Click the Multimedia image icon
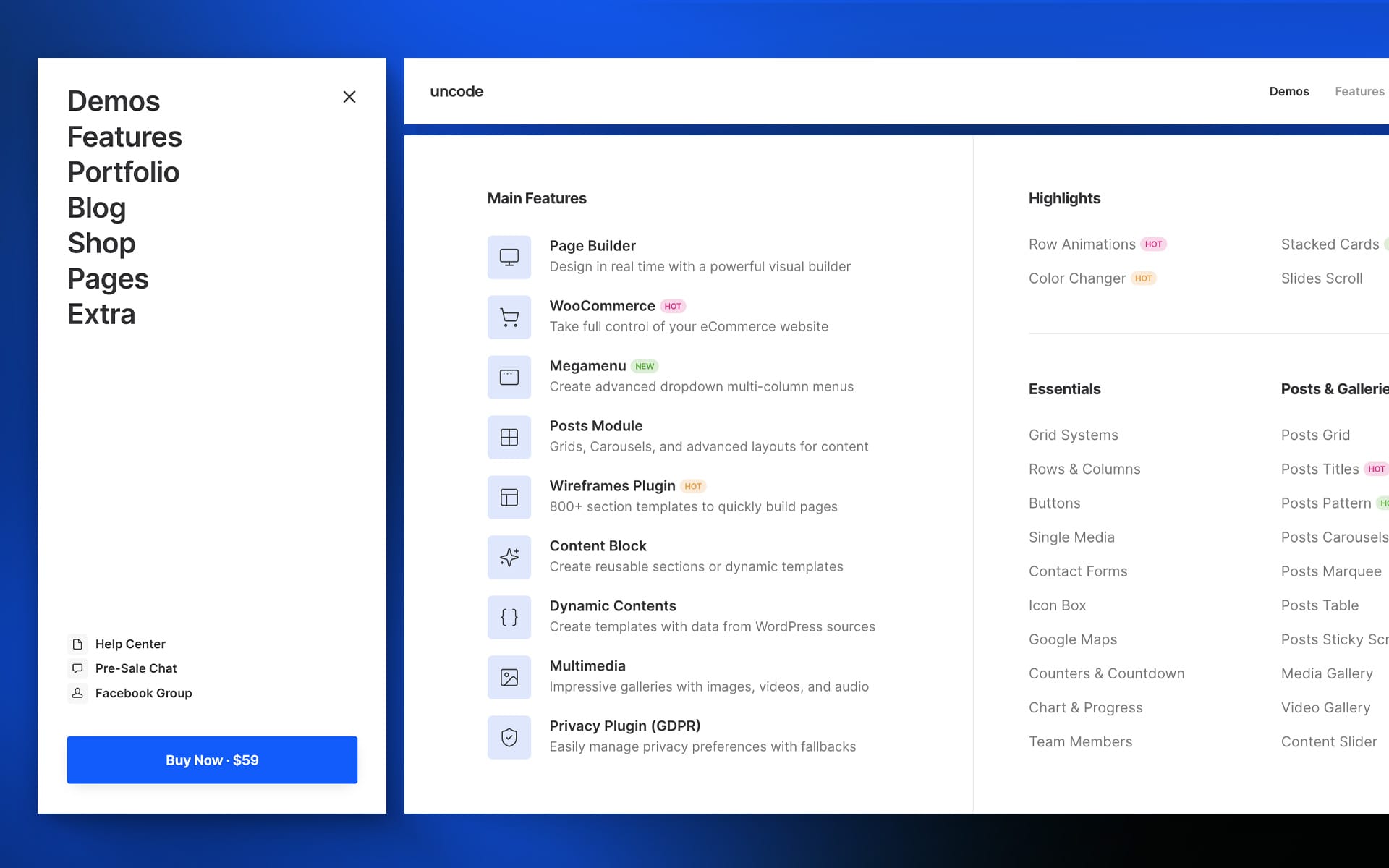The image size is (1389, 868). coord(509,677)
